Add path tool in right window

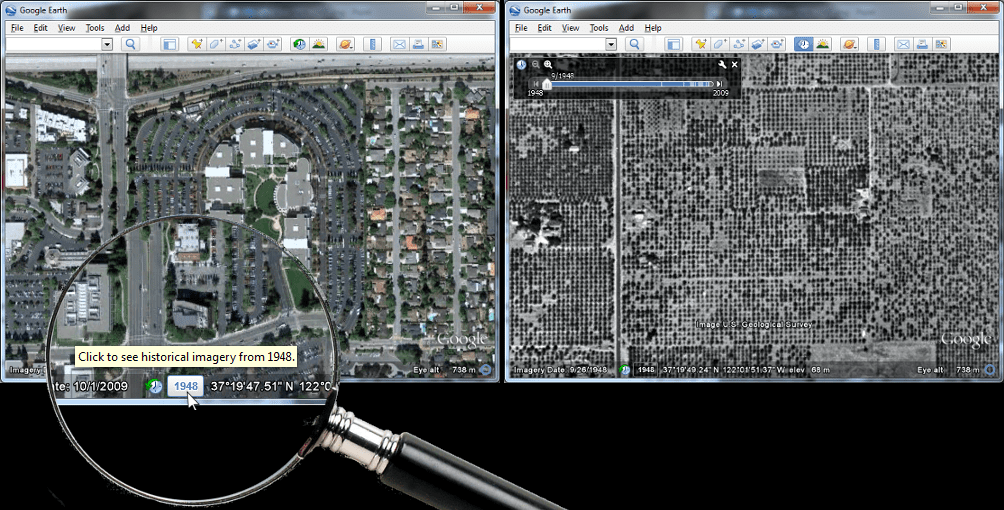pos(739,44)
